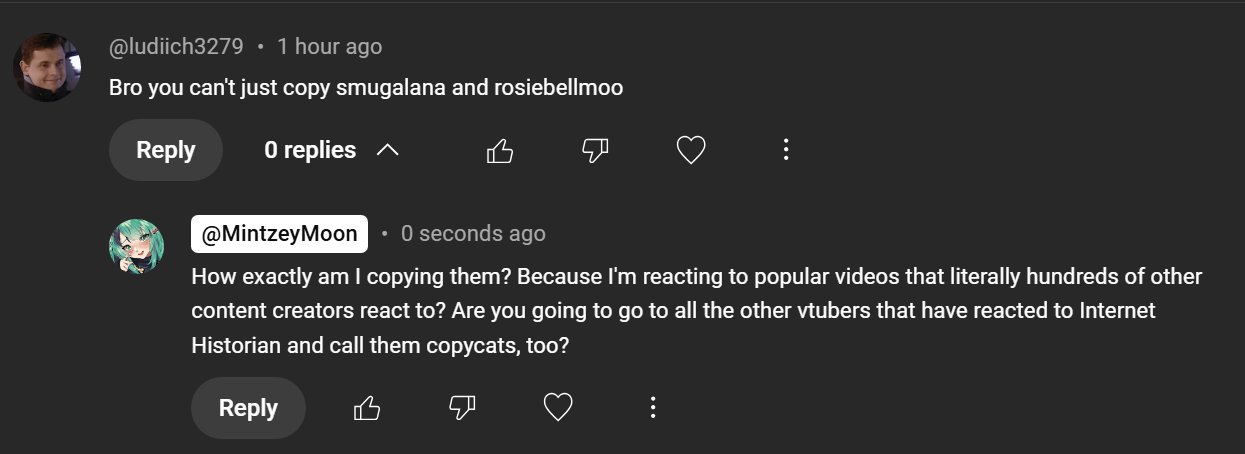Like the @MintzeyMoon reply
This screenshot has width=1245, height=454.
tap(367, 408)
